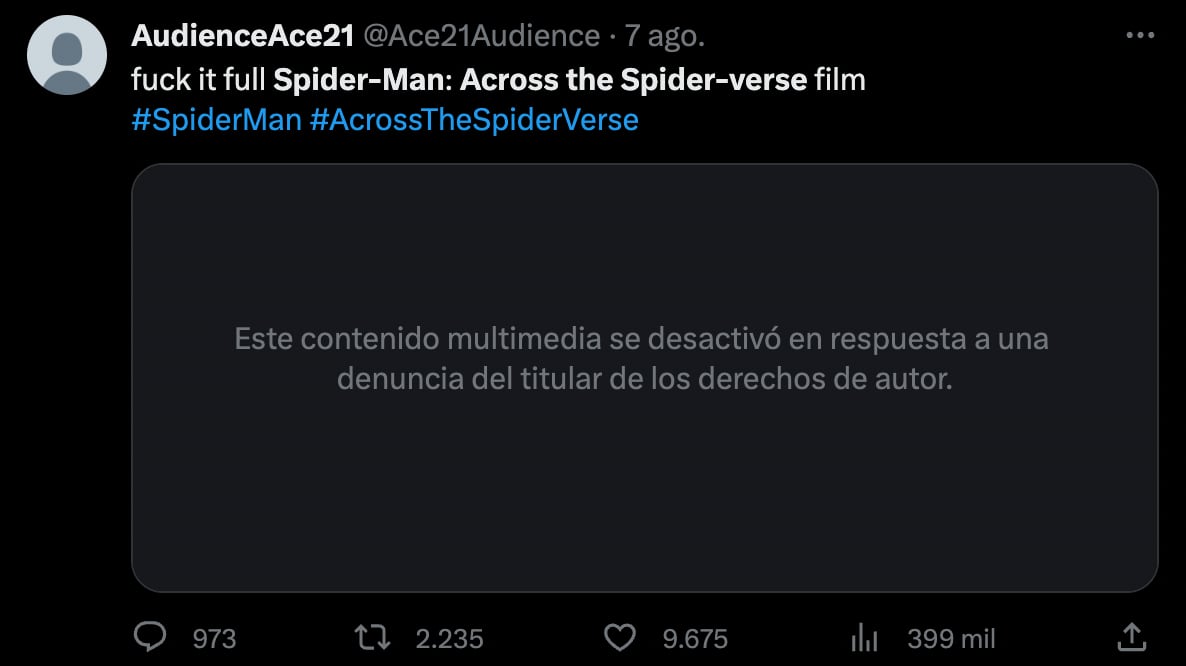
Task: Click the like count 9.675
Action: pyautogui.click(x=695, y=638)
